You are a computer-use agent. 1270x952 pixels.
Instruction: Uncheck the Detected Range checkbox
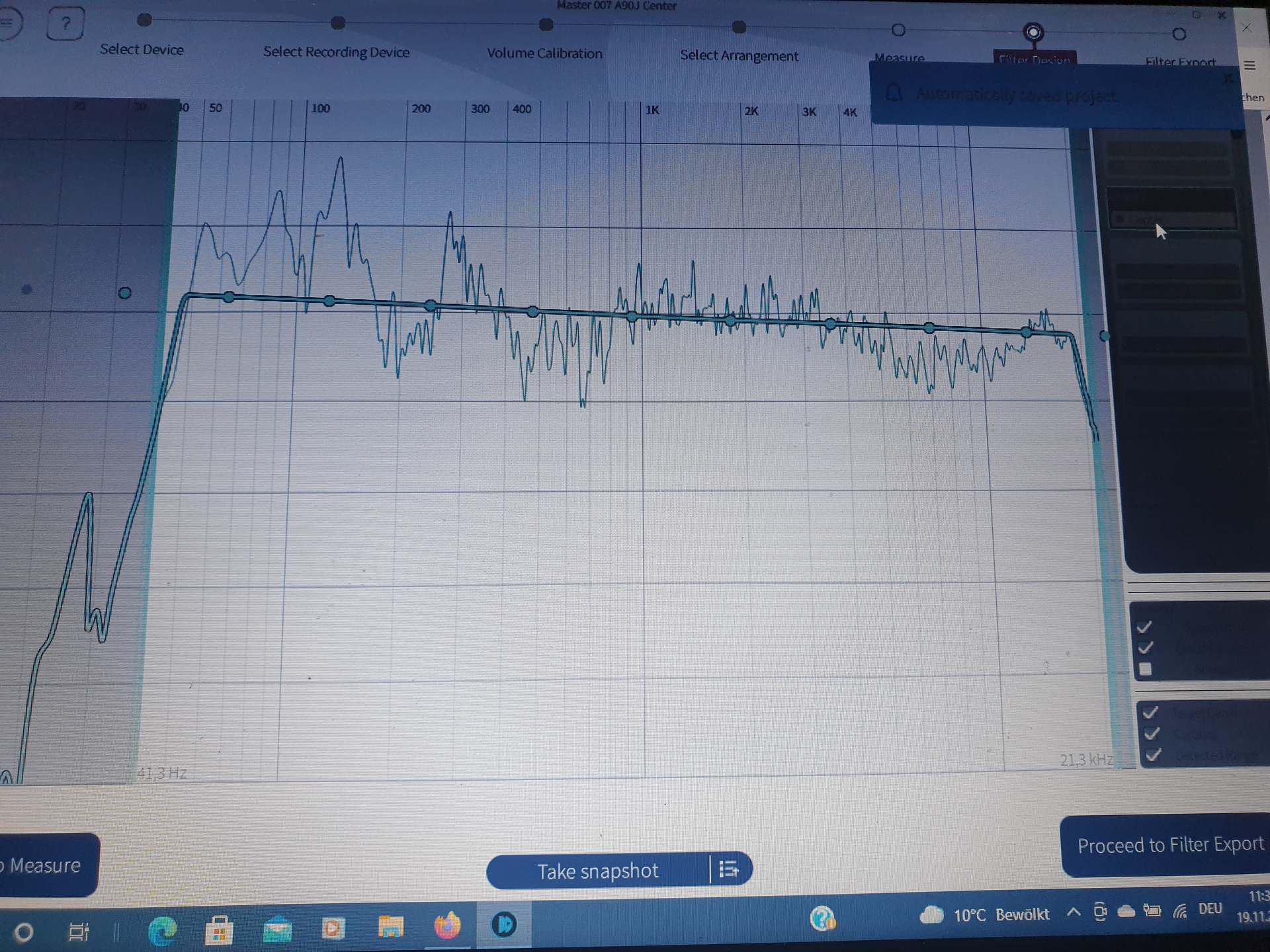click(x=1154, y=754)
